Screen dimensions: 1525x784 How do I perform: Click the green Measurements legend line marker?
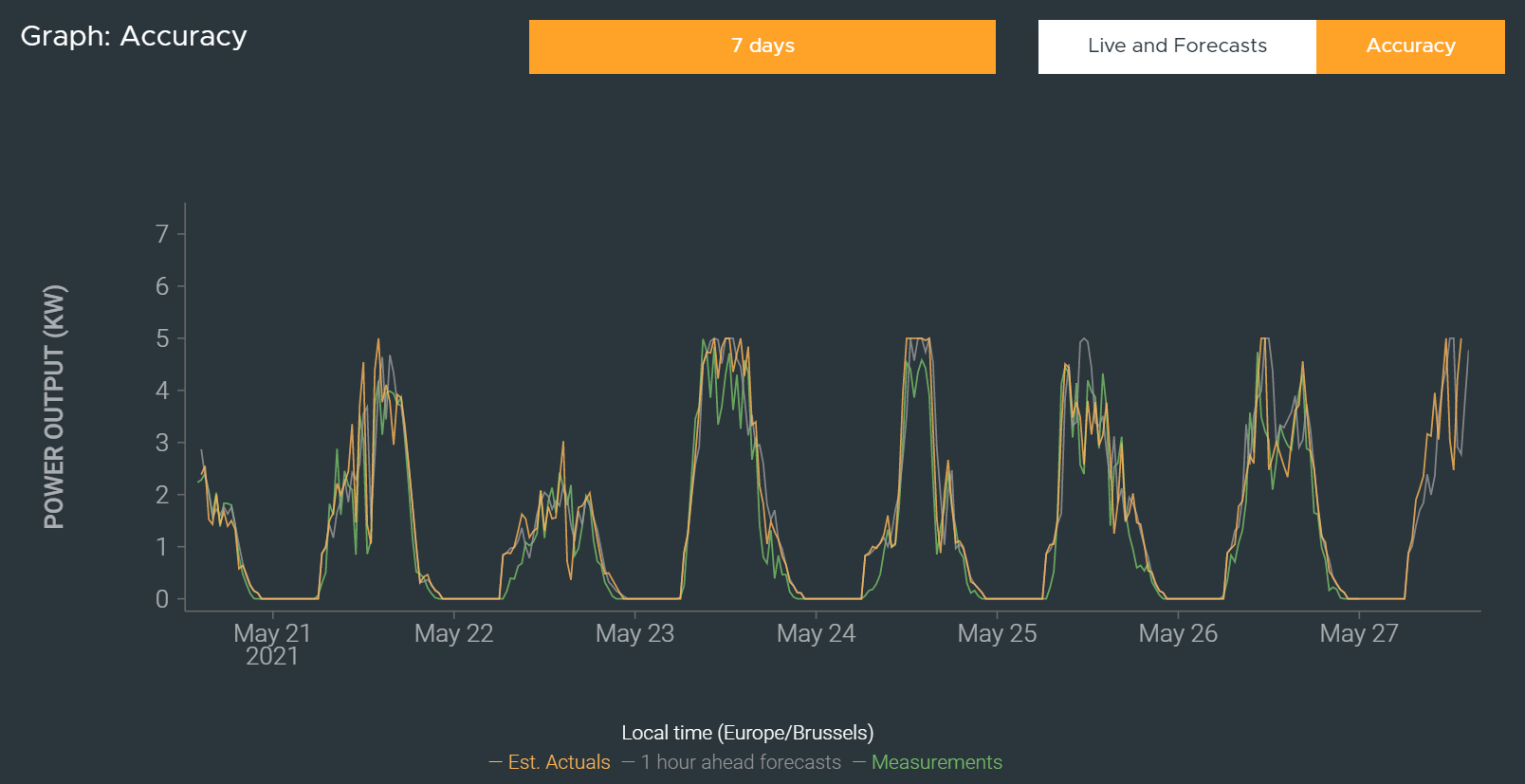[859, 762]
